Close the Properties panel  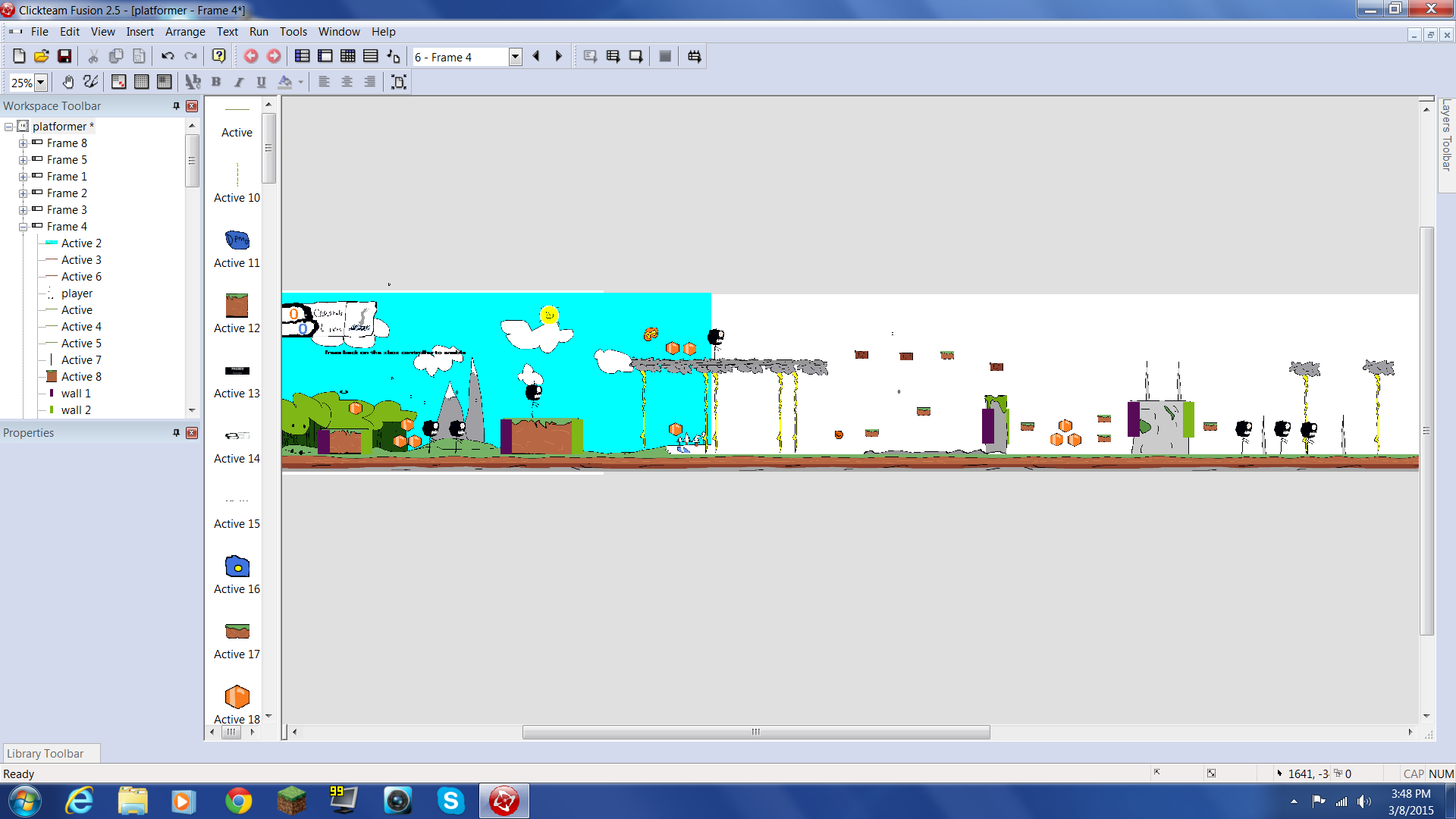pos(192,433)
